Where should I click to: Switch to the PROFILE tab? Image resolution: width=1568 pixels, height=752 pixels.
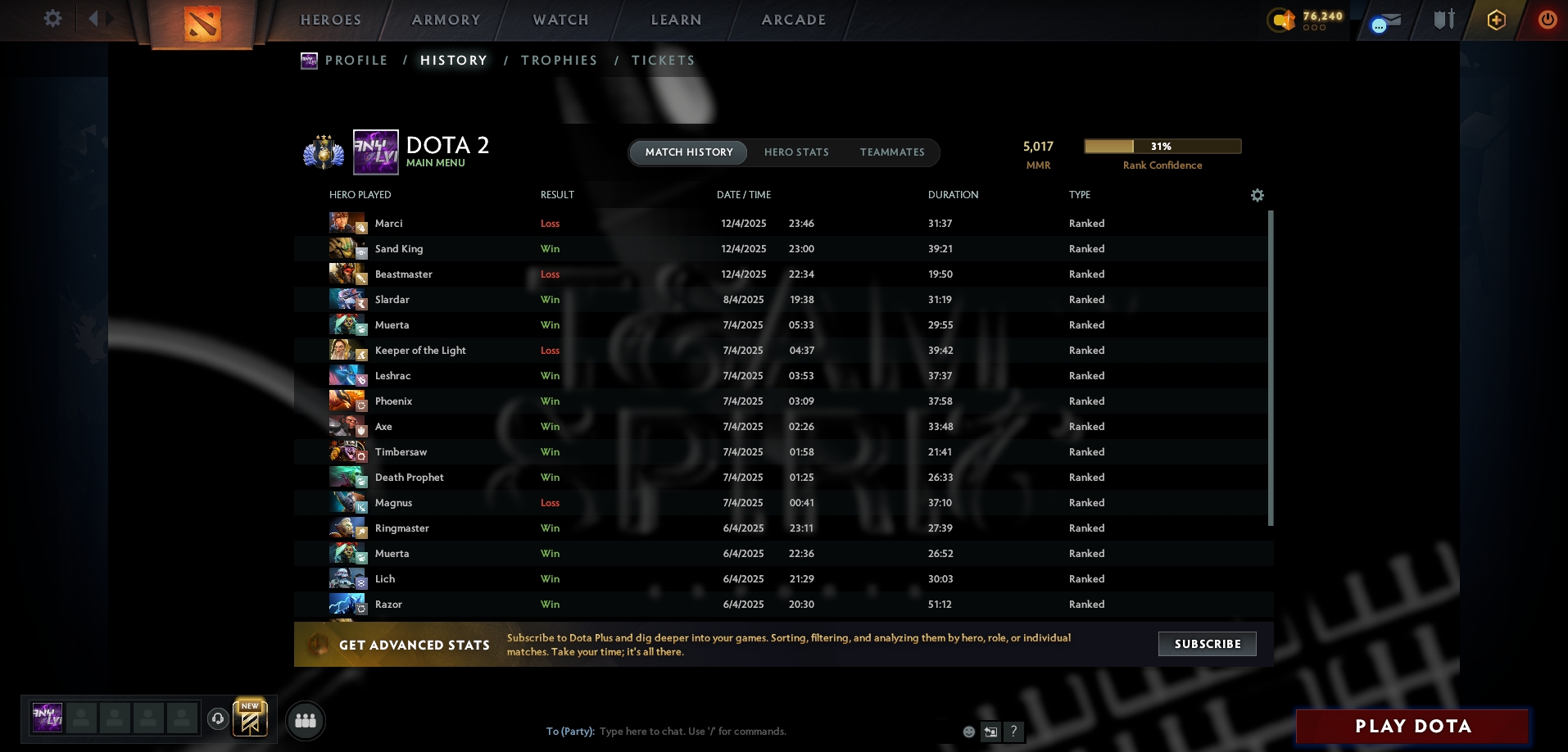[x=356, y=60]
